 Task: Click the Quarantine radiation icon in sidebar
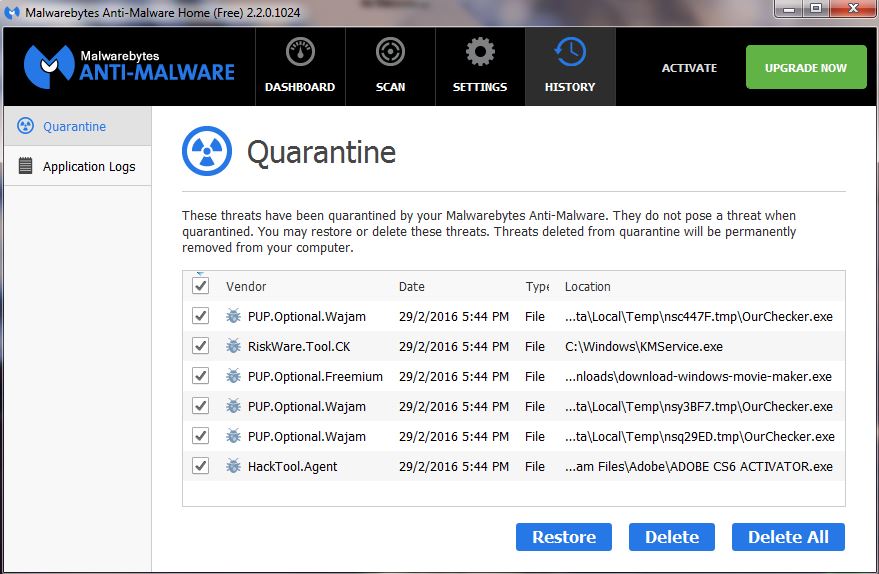(x=25, y=126)
